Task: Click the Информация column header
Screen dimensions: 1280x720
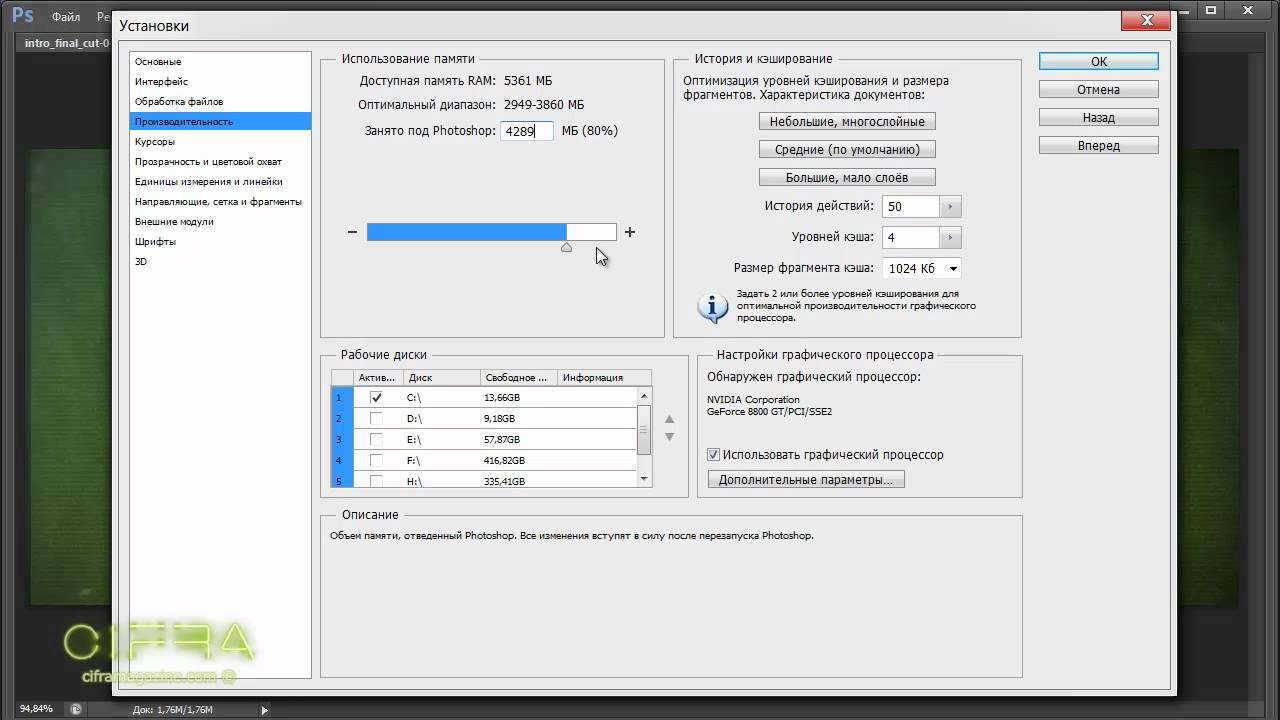Action: (603, 377)
